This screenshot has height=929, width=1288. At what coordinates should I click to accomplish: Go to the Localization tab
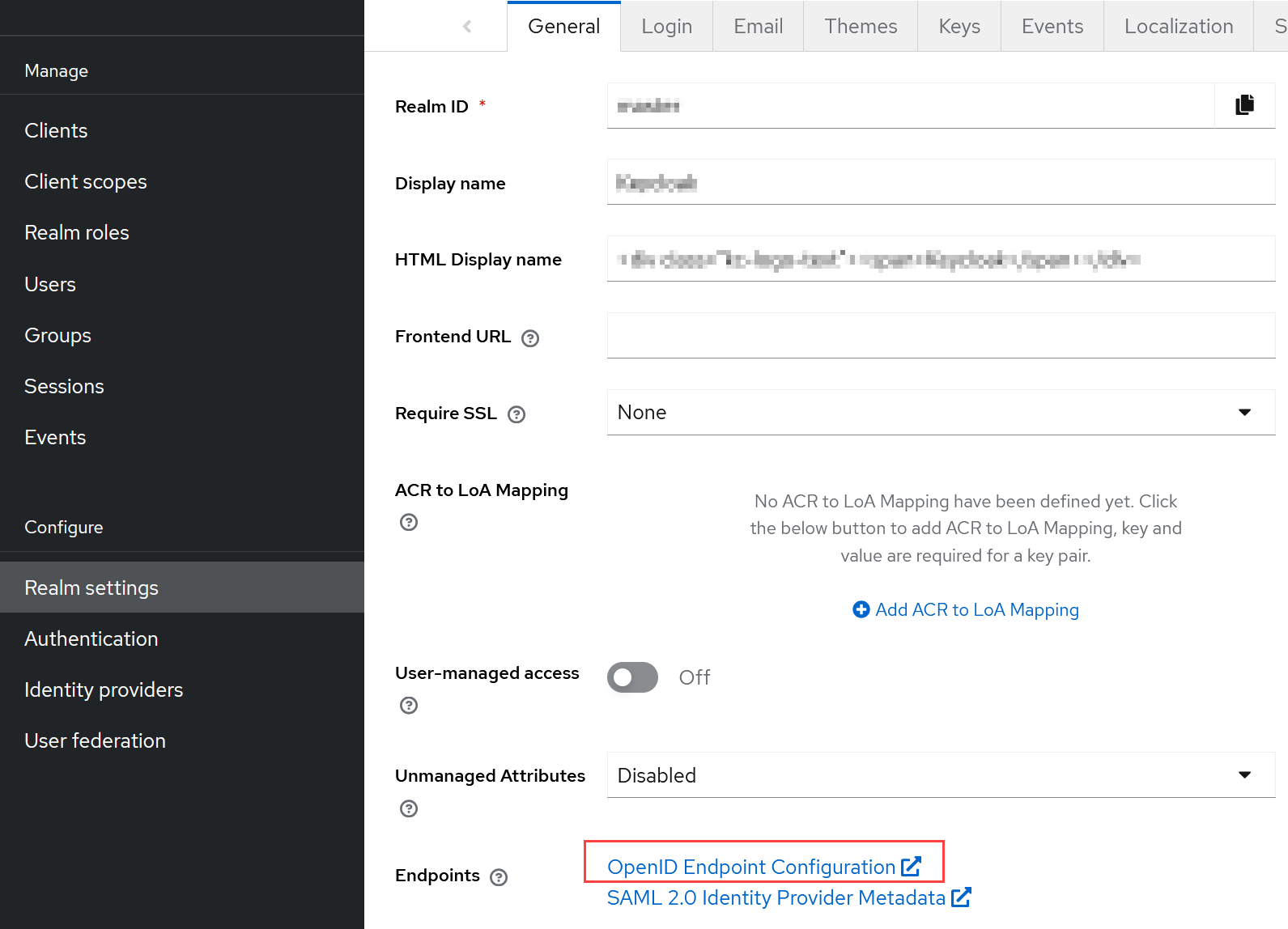coord(1178,27)
